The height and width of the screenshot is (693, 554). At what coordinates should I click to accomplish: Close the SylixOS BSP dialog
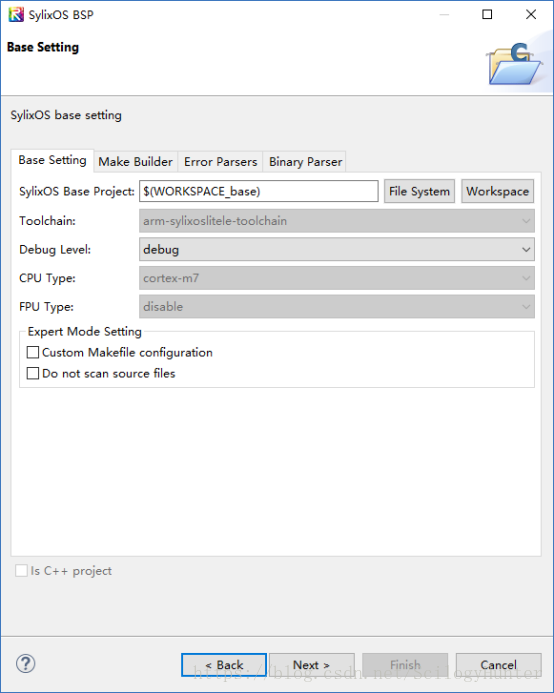[531, 15]
